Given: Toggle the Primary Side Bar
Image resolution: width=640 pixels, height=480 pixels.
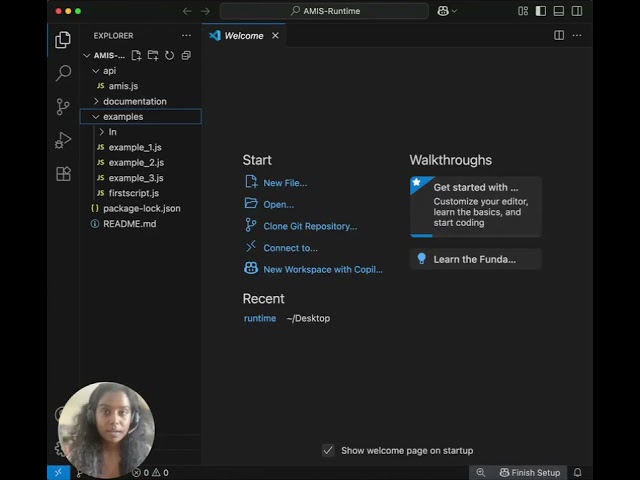Looking at the screenshot, I should coord(541,11).
